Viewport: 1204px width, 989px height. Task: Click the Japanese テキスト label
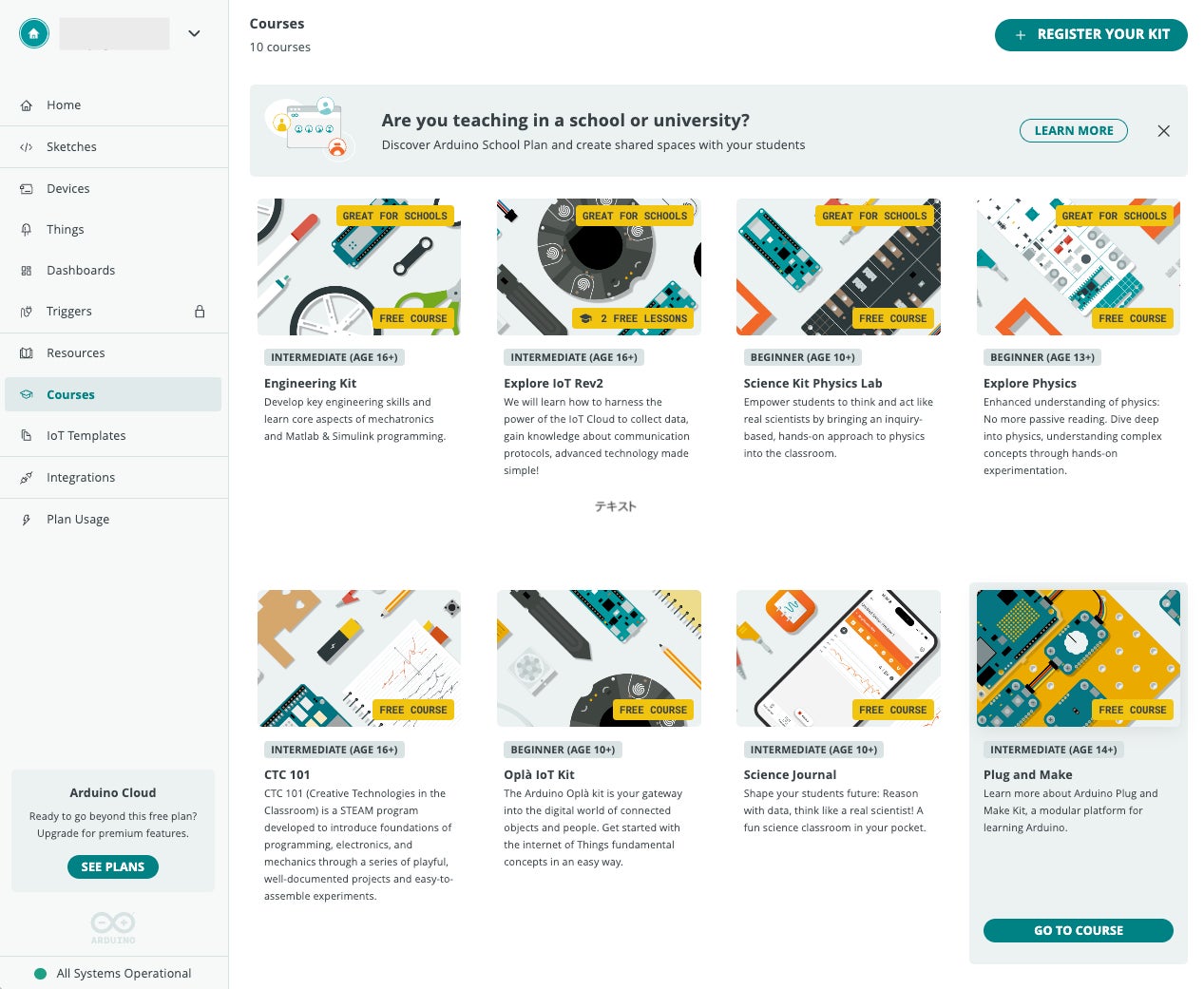(x=615, y=506)
